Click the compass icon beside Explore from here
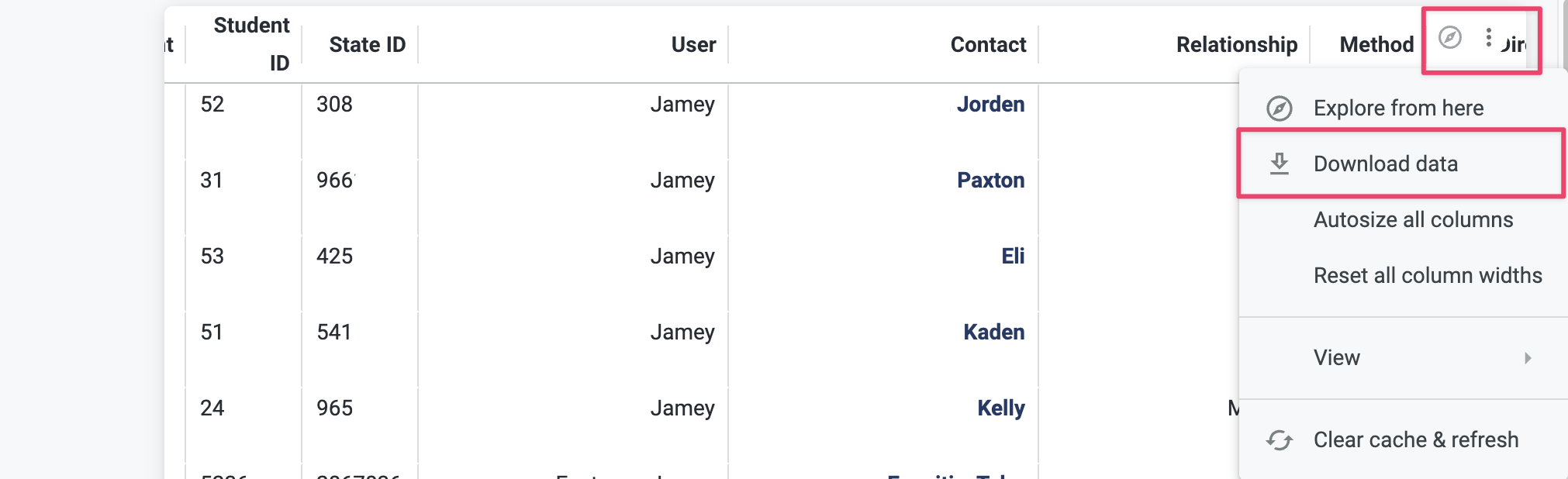Image resolution: width=1568 pixels, height=479 pixels. (1279, 109)
